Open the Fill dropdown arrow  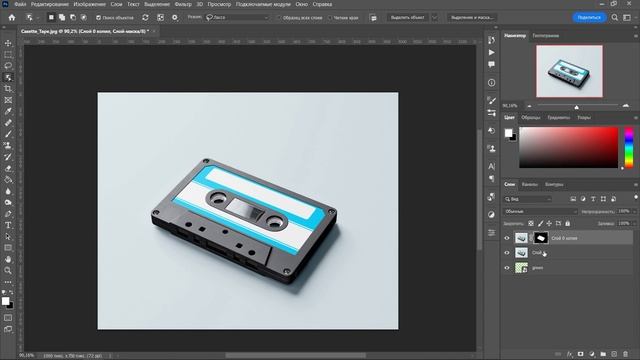tap(634, 223)
